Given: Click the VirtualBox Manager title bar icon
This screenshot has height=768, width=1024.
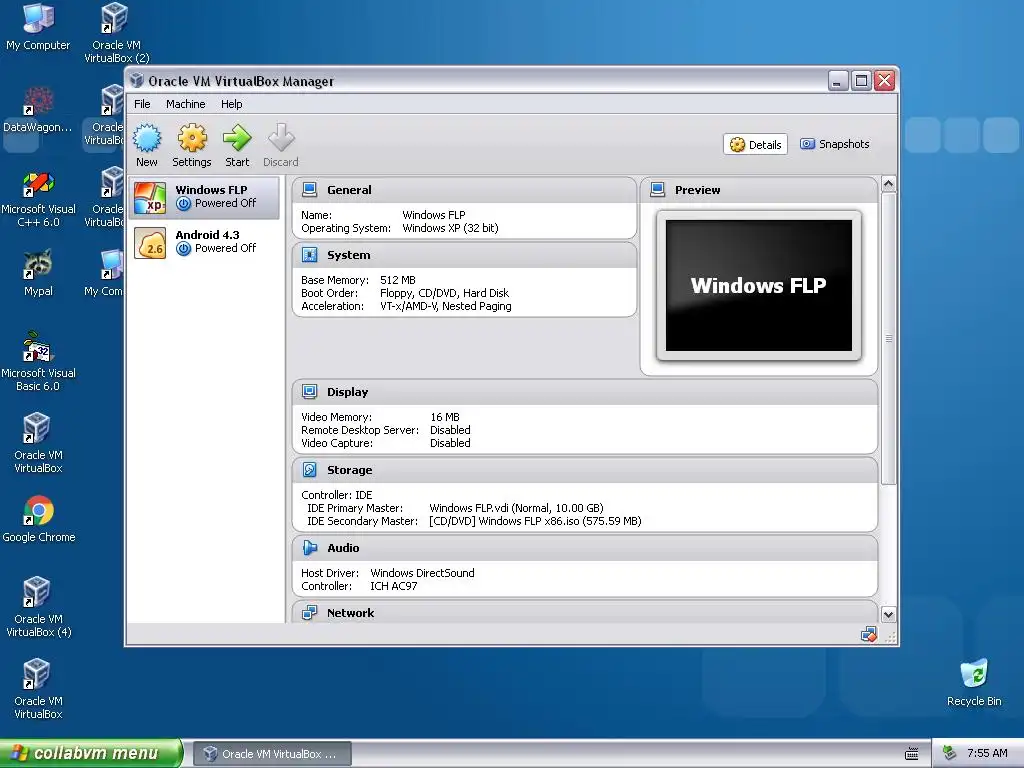Looking at the screenshot, I should 136,80.
